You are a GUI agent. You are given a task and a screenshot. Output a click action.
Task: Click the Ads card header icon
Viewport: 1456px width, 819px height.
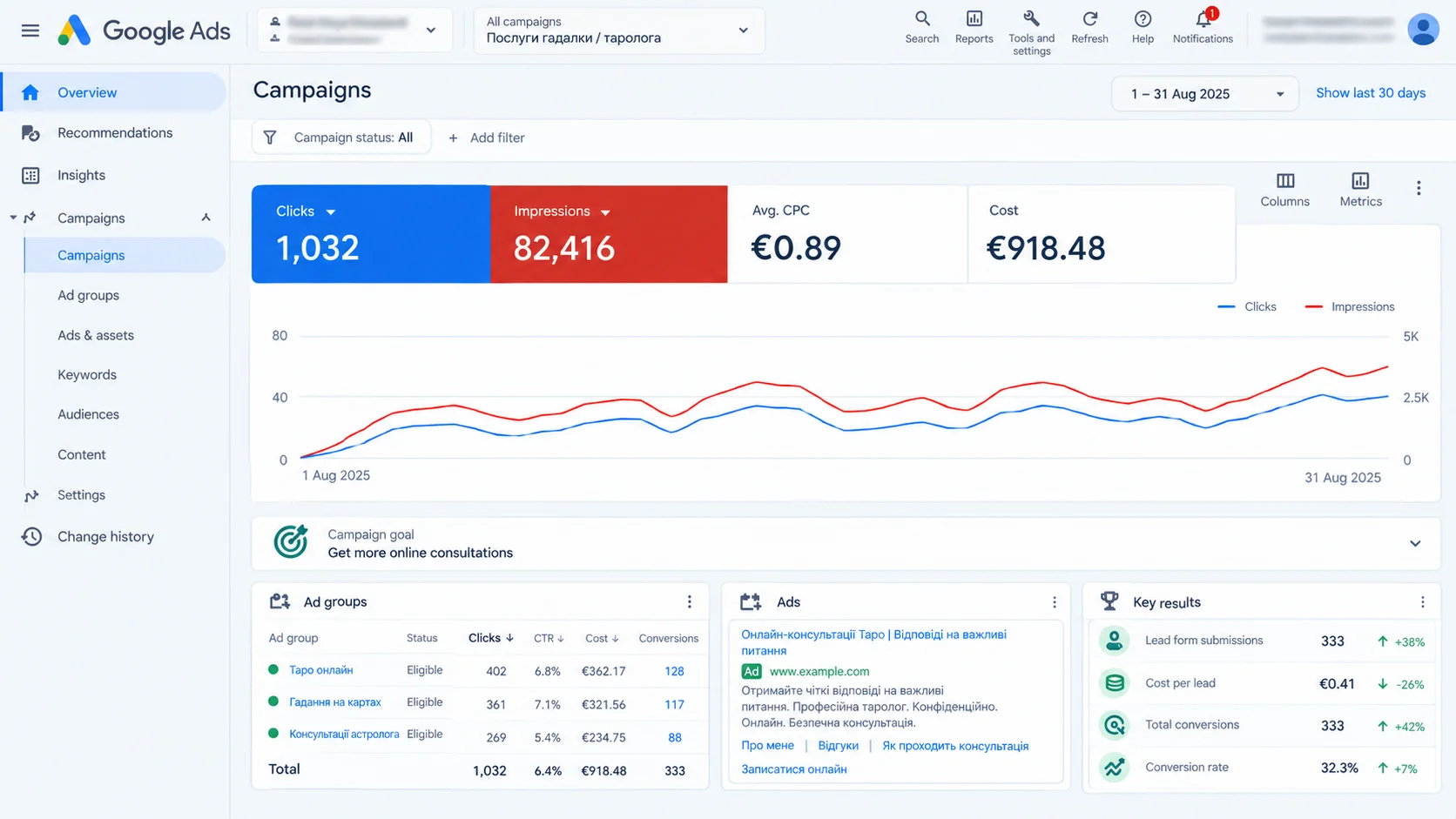(751, 601)
